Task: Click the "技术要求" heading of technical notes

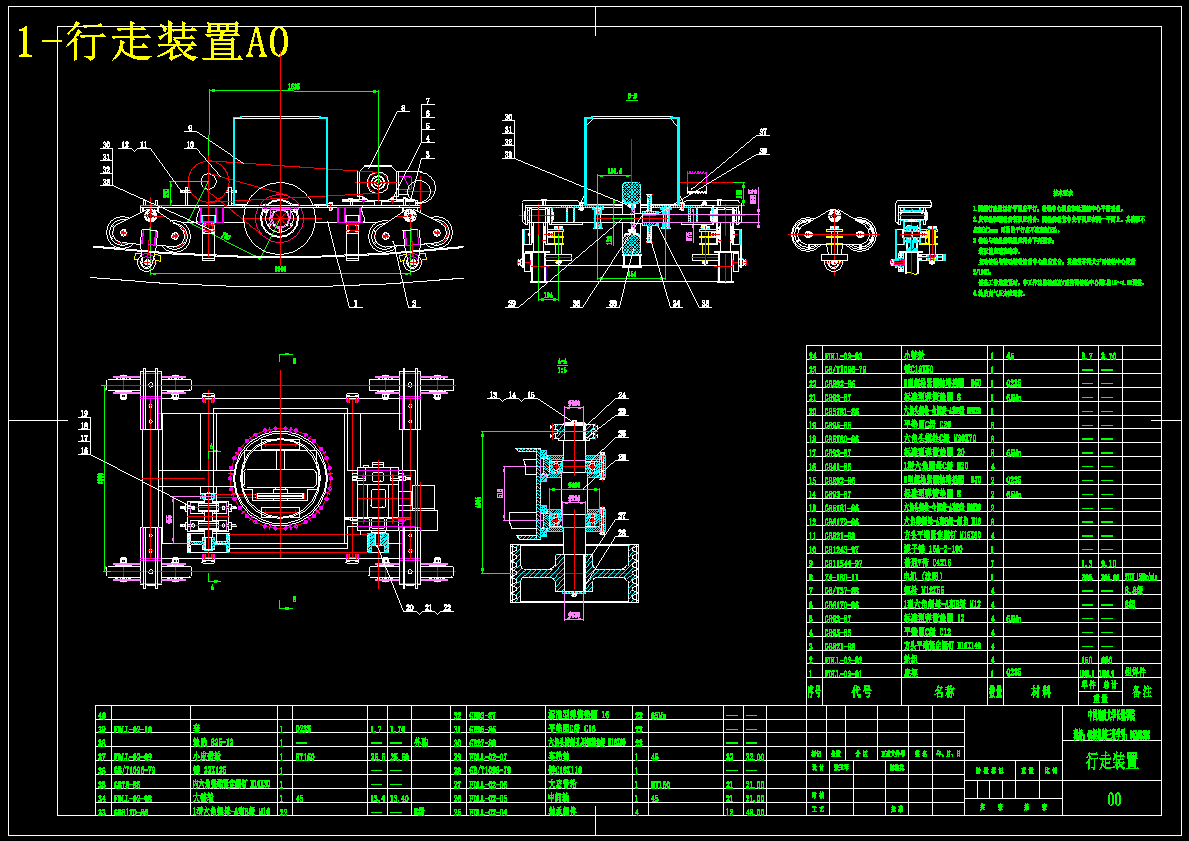Action: pos(1062,193)
